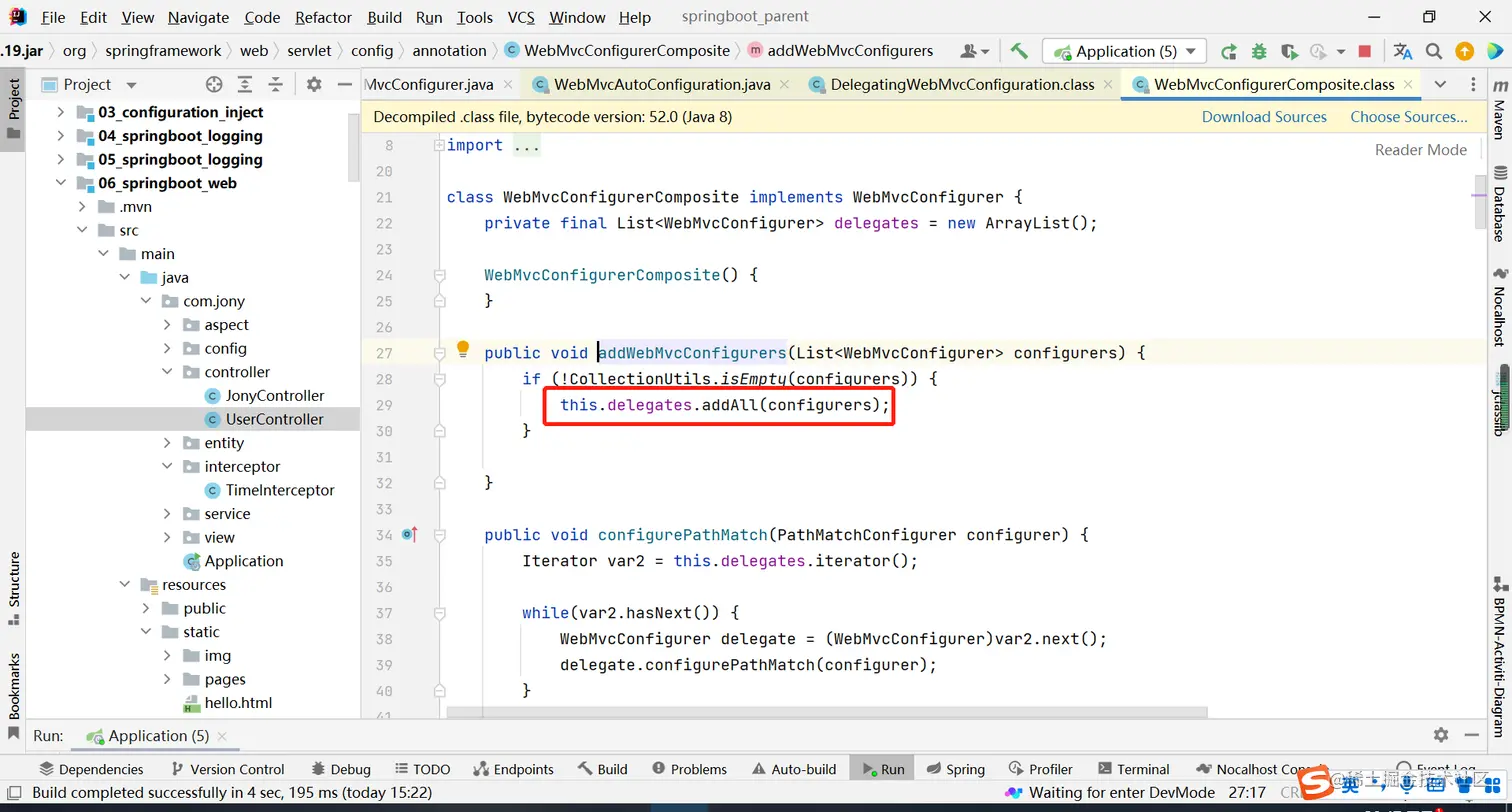Close the WebMvcAutoConfiguration.java tab

tap(784, 85)
